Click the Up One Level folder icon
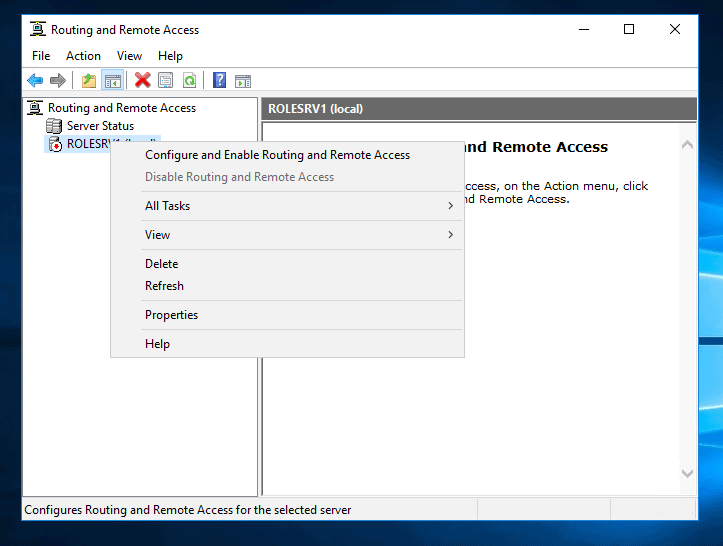The width and height of the screenshot is (723, 546). tap(89, 81)
